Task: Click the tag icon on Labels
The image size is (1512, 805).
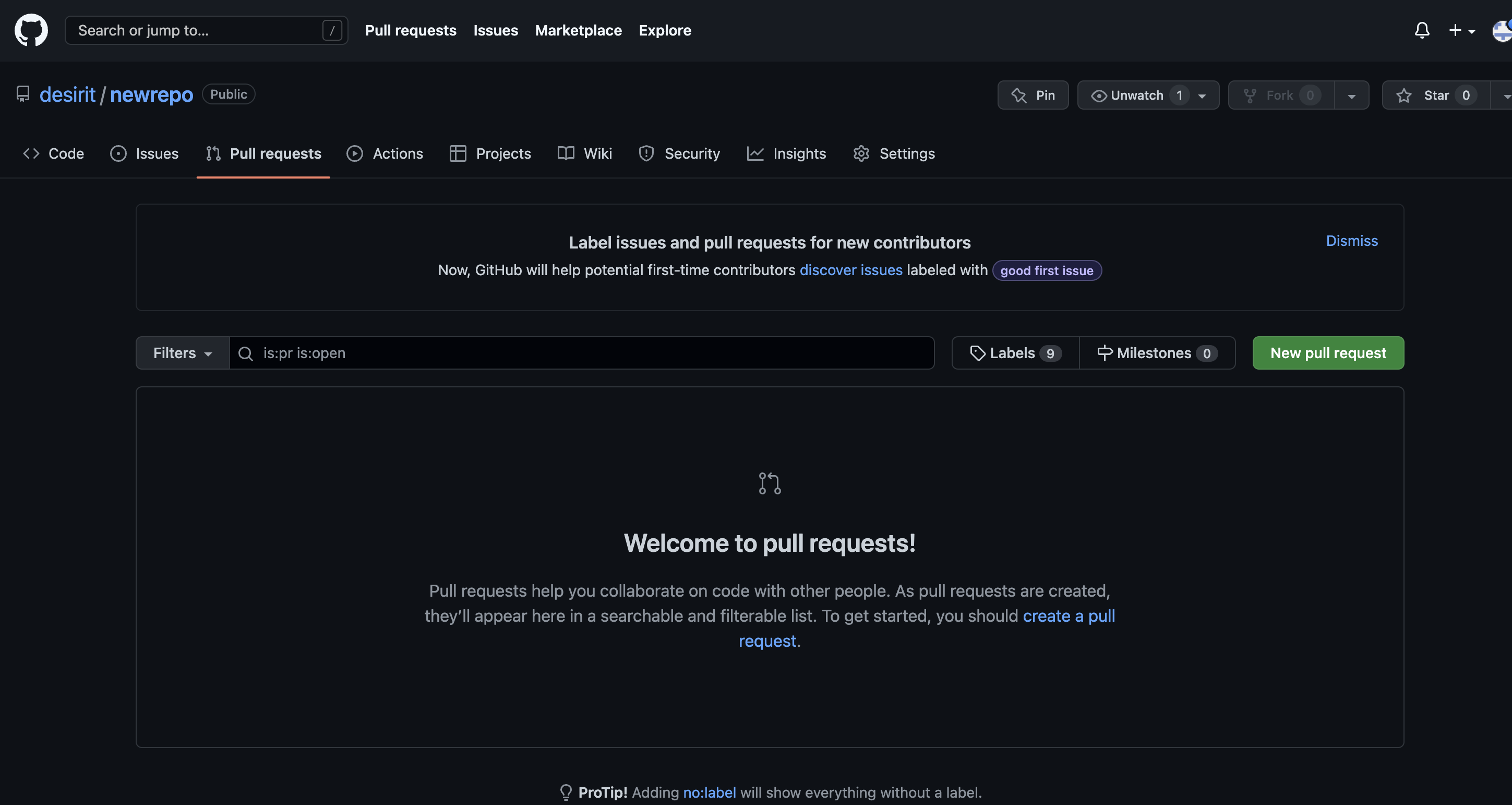Action: [x=977, y=353]
